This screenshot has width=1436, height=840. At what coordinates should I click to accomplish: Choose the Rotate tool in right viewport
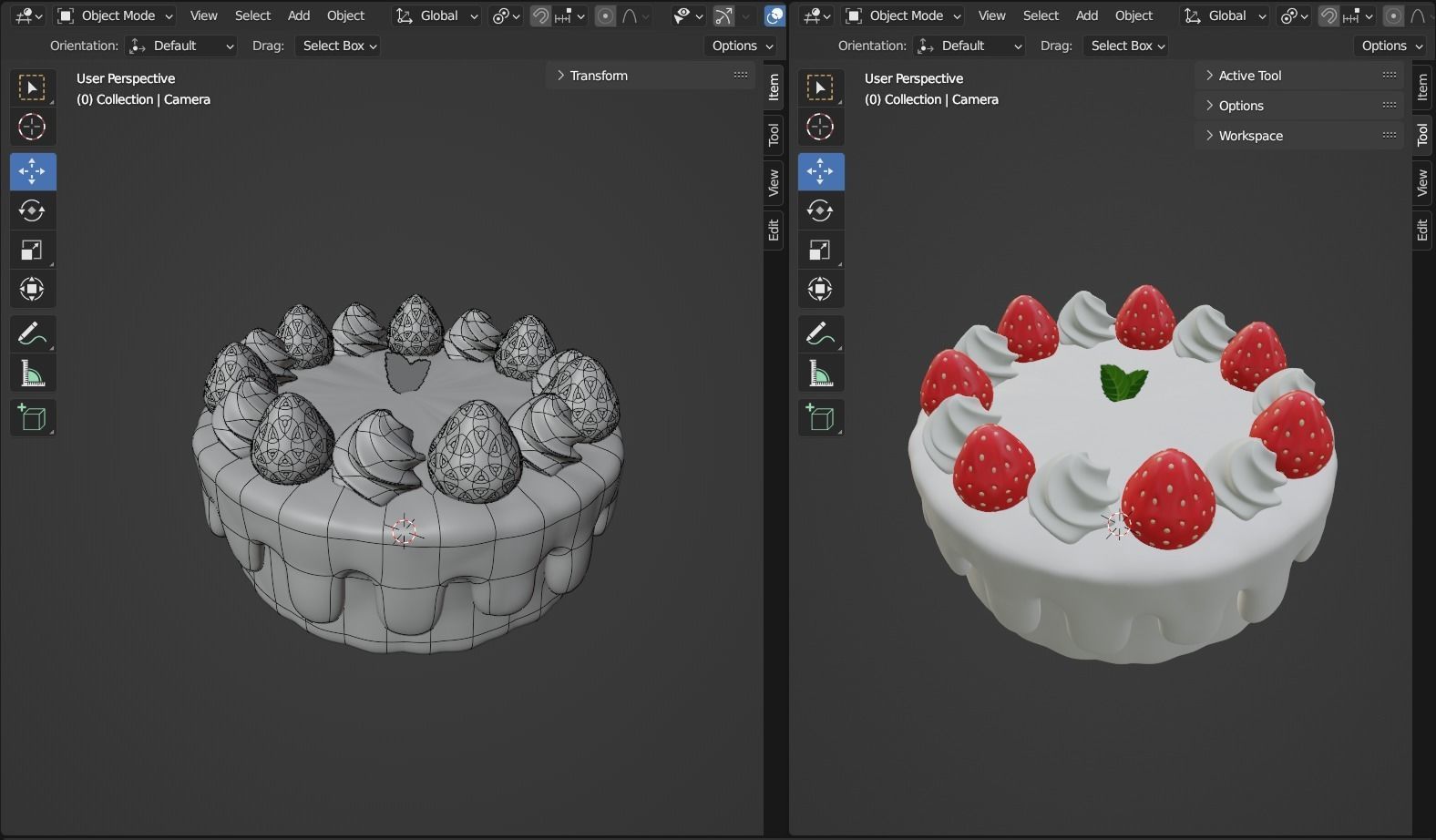(x=821, y=210)
